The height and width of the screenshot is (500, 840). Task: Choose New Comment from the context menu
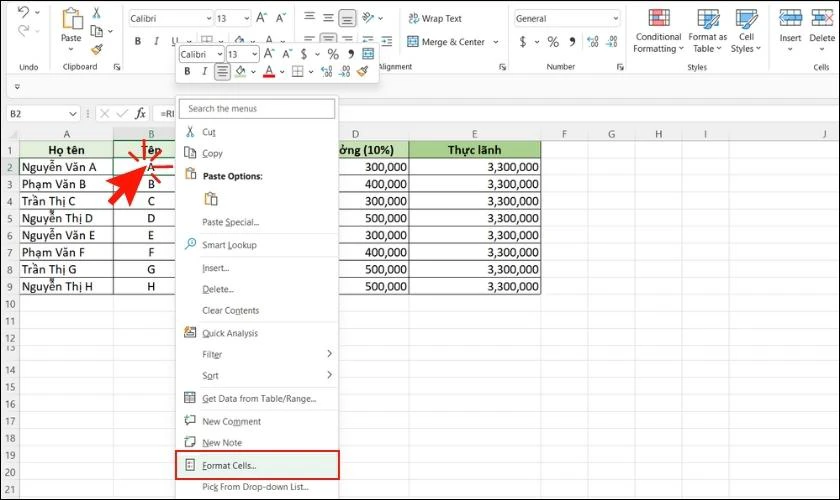click(258, 421)
